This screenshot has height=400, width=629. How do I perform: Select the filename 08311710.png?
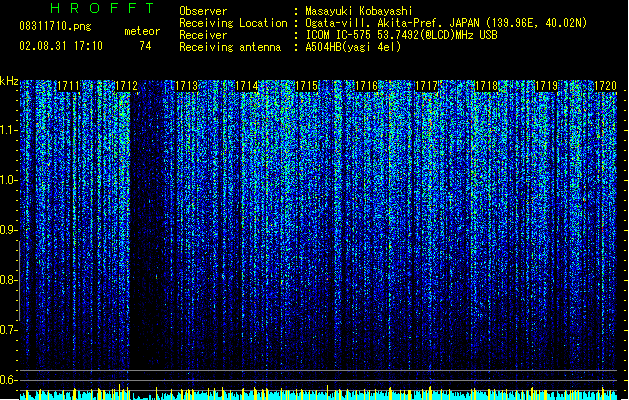[x=55, y=26]
